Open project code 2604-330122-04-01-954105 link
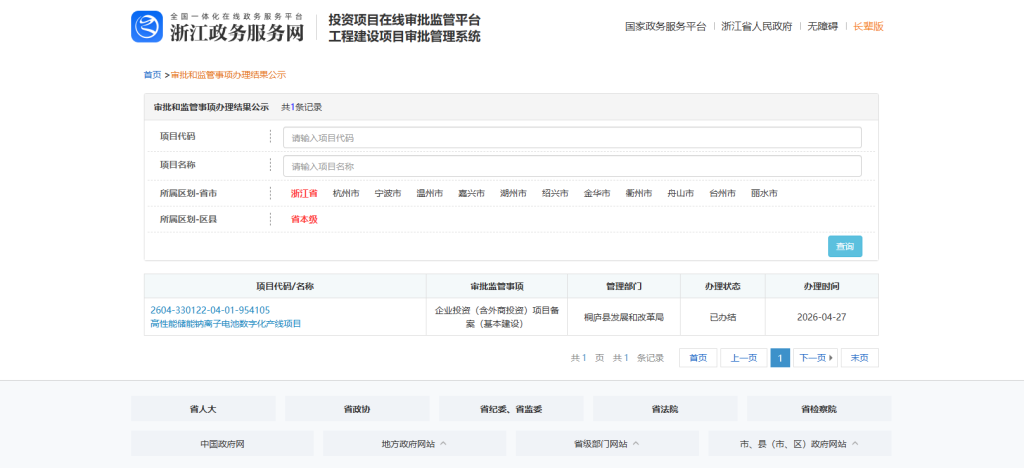Viewport: 1024px width, 468px height. (x=210, y=310)
